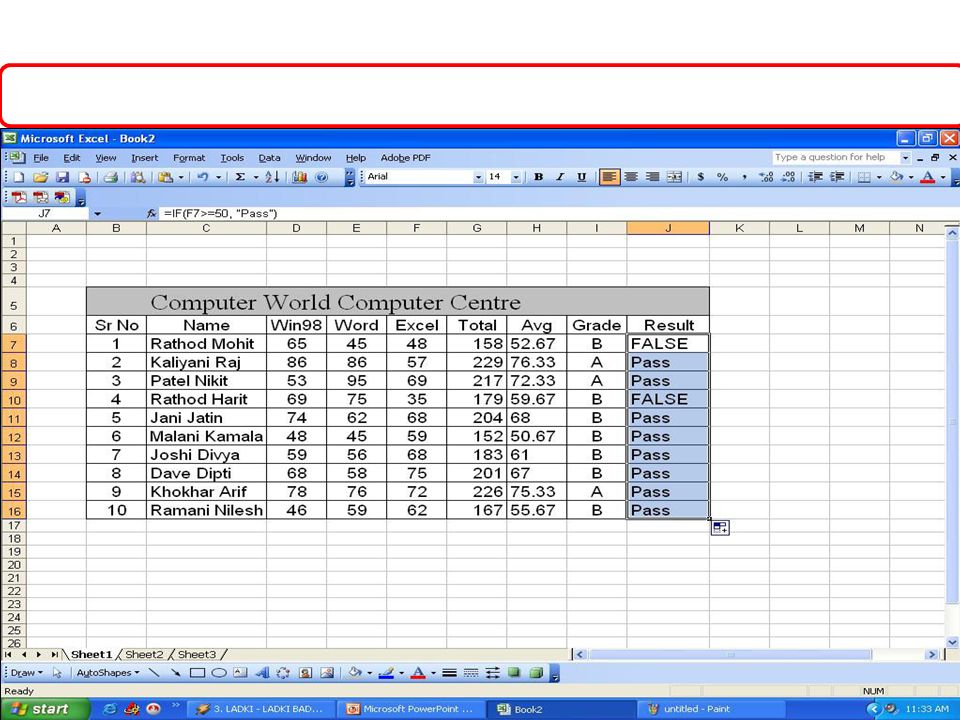Toggle 3-D Style on Drawing toolbar
The height and width of the screenshot is (720, 960).
point(536,673)
